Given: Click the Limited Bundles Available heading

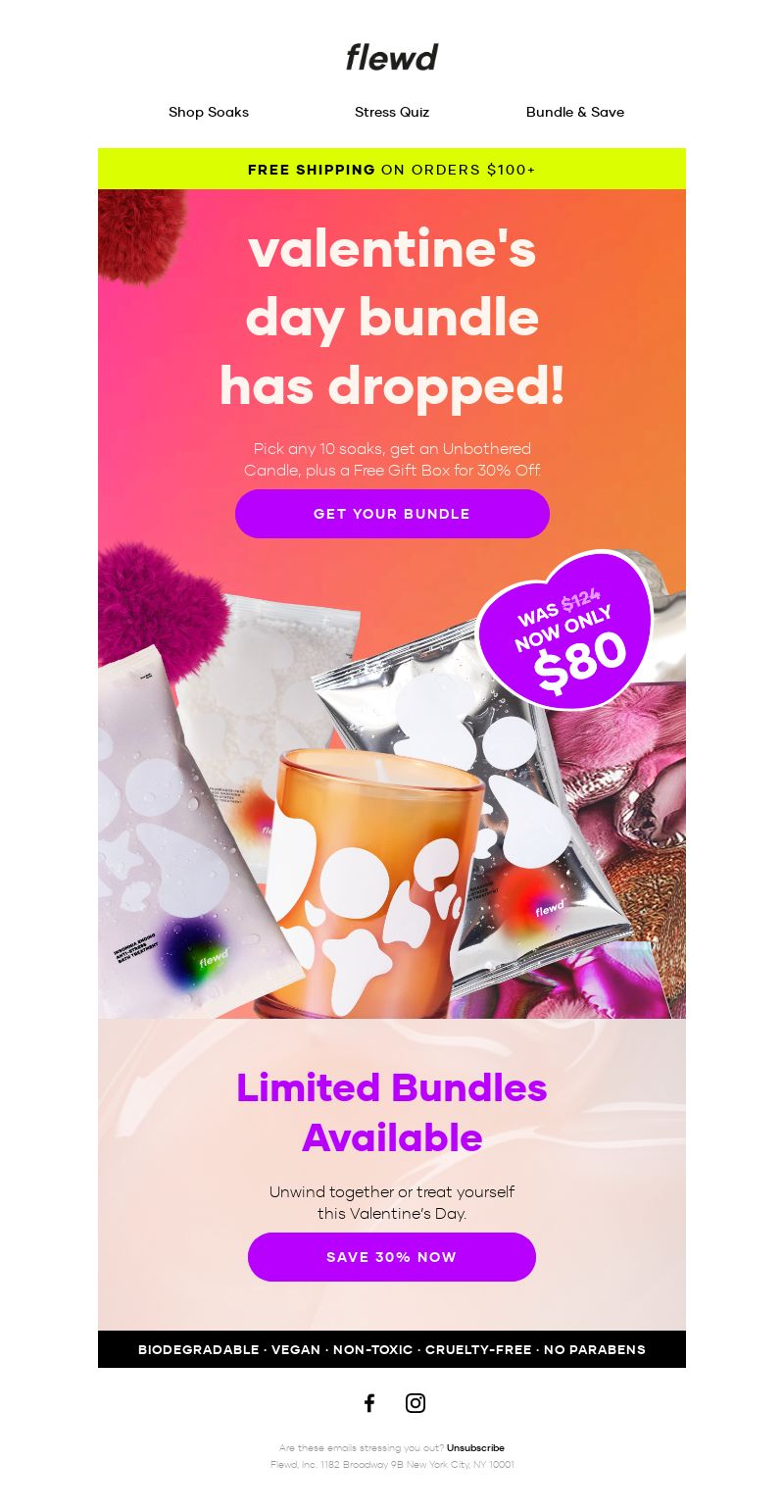Looking at the screenshot, I should click(392, 1113).
